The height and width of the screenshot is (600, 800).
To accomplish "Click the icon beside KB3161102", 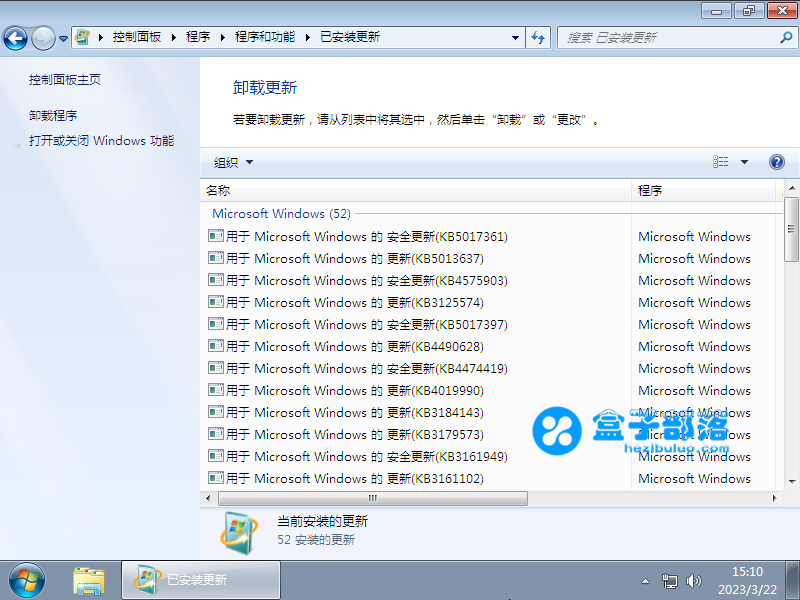I will (x=216, y=477).
